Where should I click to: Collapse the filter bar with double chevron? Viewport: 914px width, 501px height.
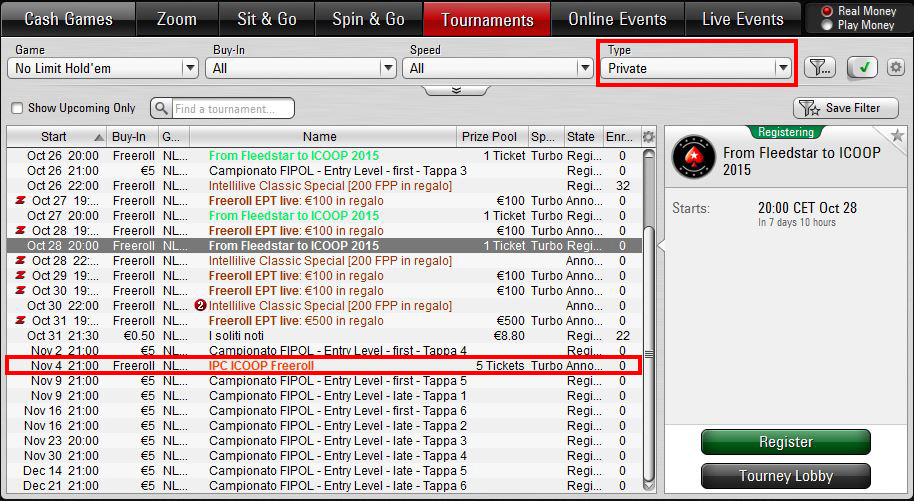tap(456, 90)
